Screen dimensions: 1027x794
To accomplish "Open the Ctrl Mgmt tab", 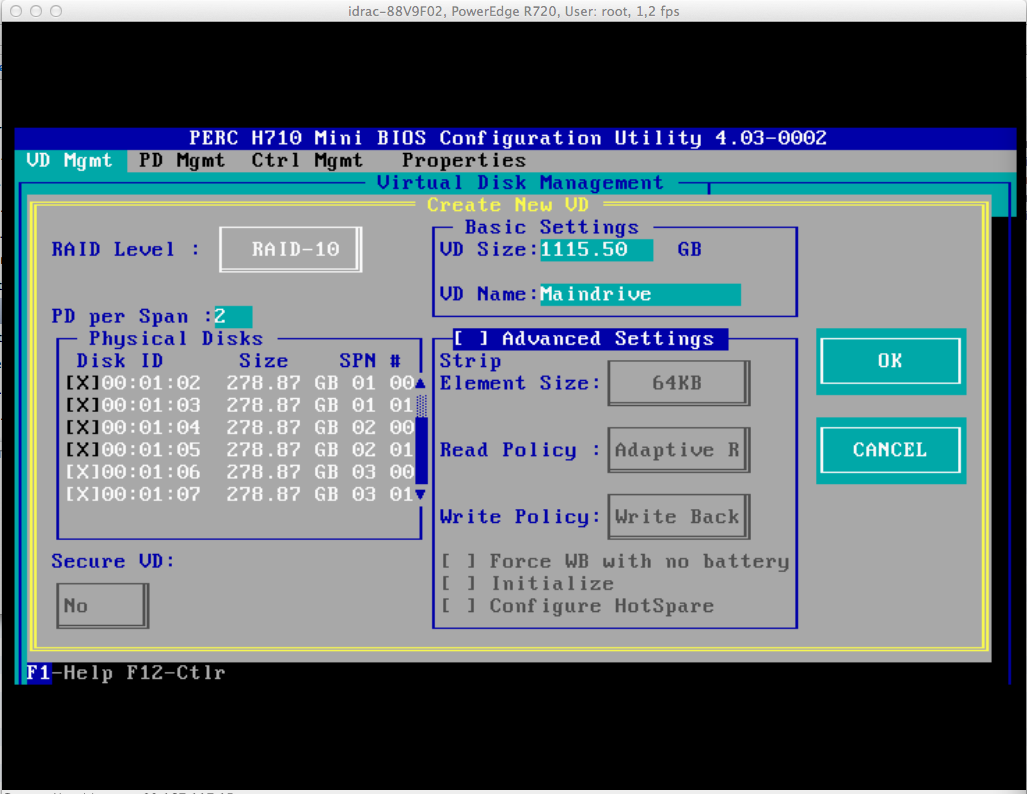I will click(x=307, y=161).
